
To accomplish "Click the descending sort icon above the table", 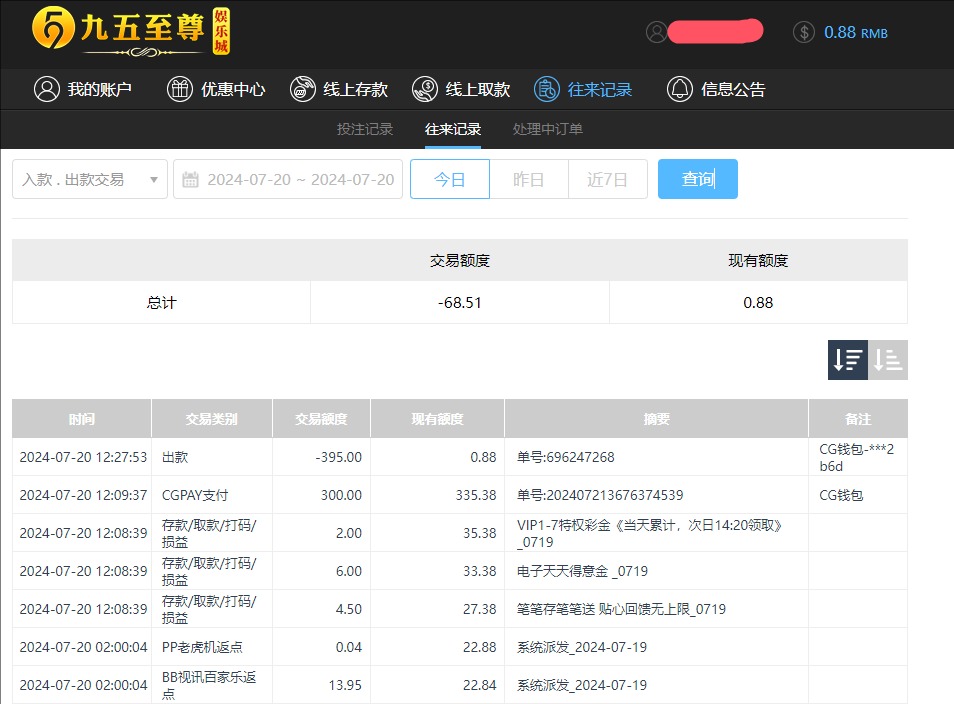I will [x=847, y=359].
